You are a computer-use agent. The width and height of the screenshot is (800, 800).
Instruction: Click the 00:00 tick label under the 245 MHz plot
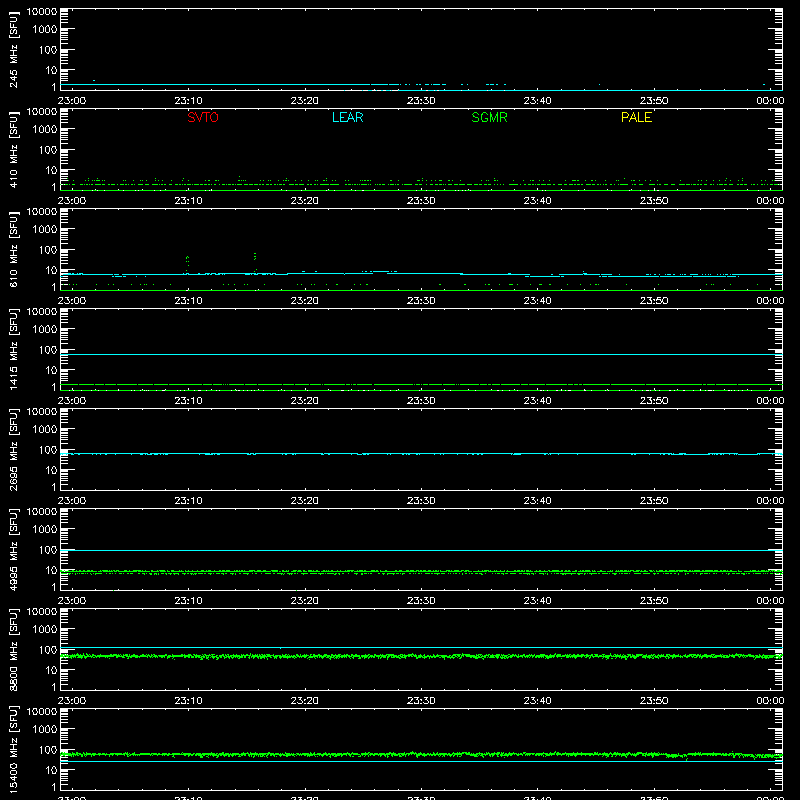click(770, 101)
